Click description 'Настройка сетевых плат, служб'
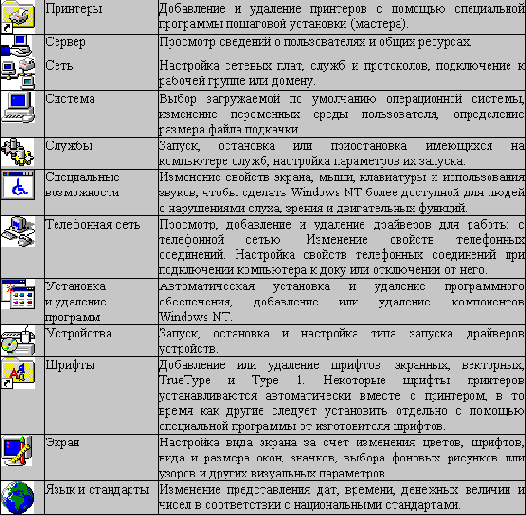The width and height of the screenshot is (526, 516). (x=342, y=73)
